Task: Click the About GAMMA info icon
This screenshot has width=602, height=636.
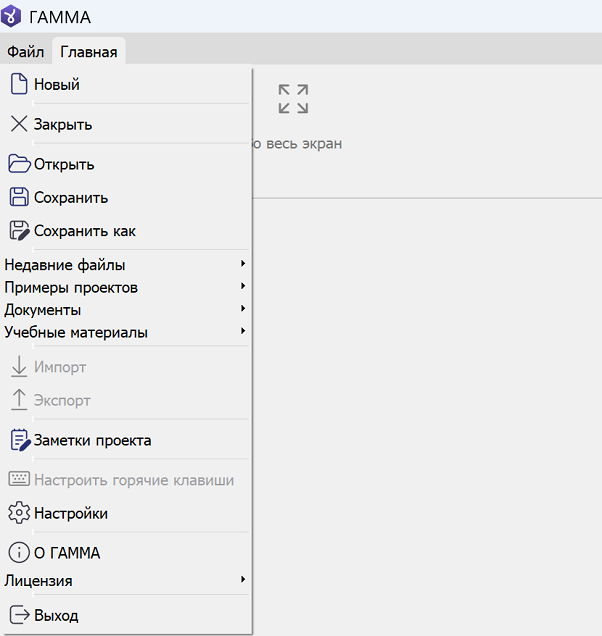Action: tap(19, 553)
